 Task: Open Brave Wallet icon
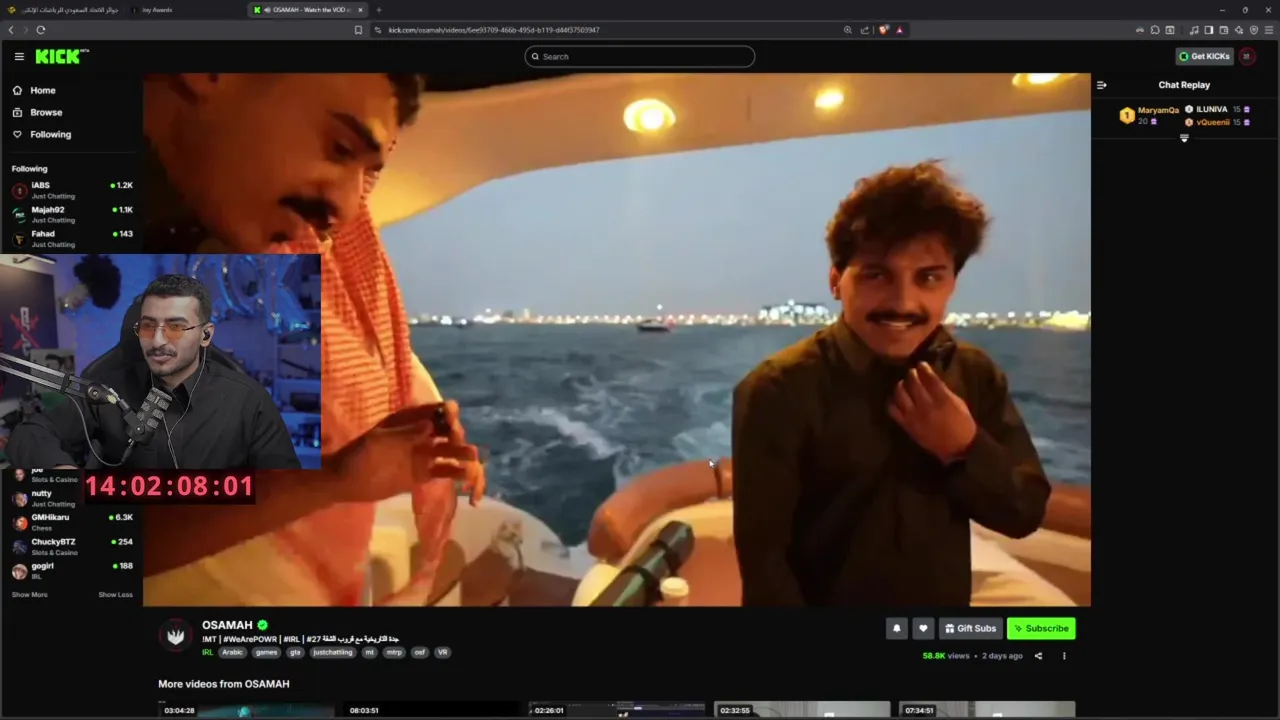(1223, 30)
